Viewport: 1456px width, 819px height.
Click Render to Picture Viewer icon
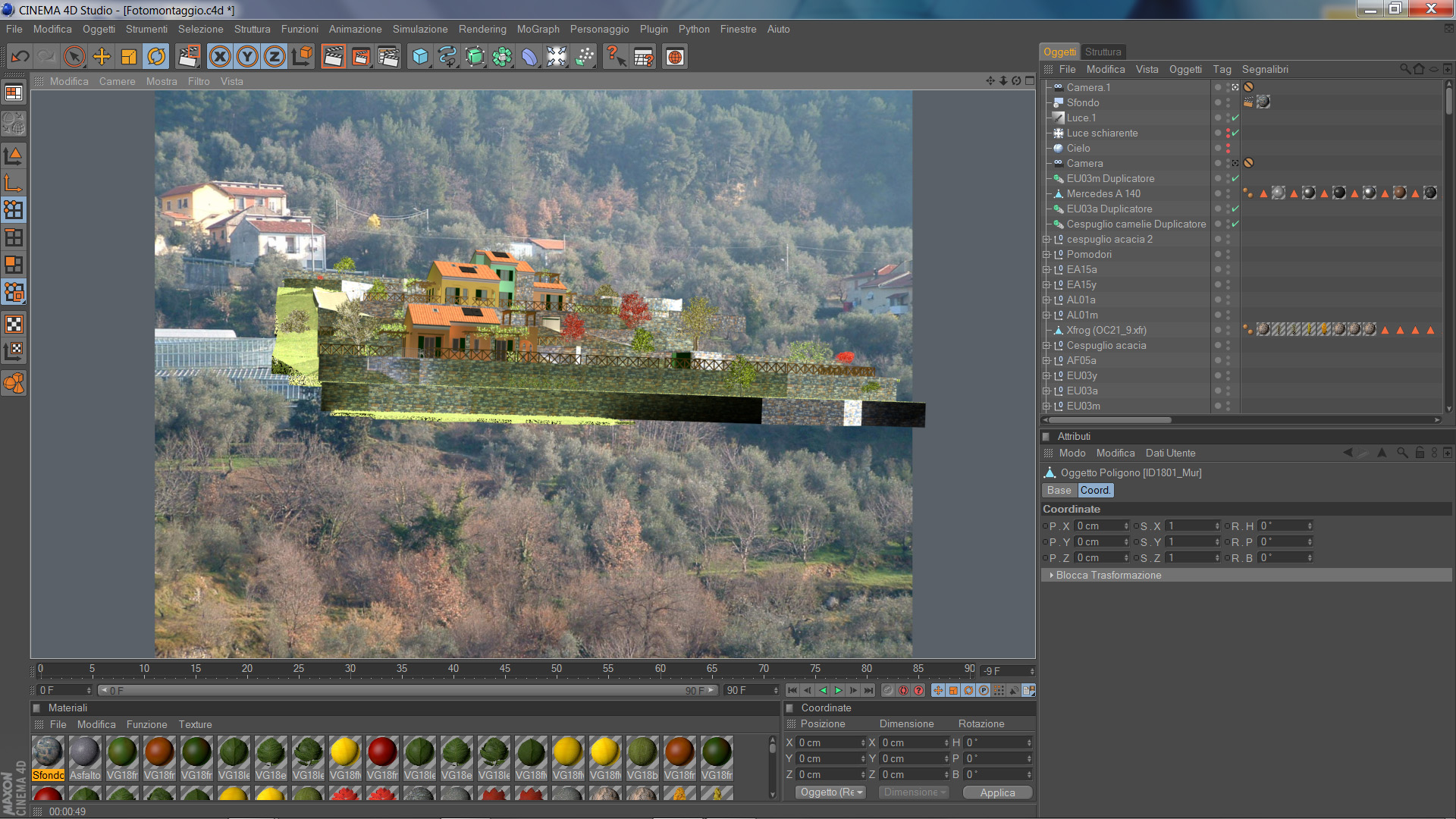pyautogui.click(x=361, y=57)
